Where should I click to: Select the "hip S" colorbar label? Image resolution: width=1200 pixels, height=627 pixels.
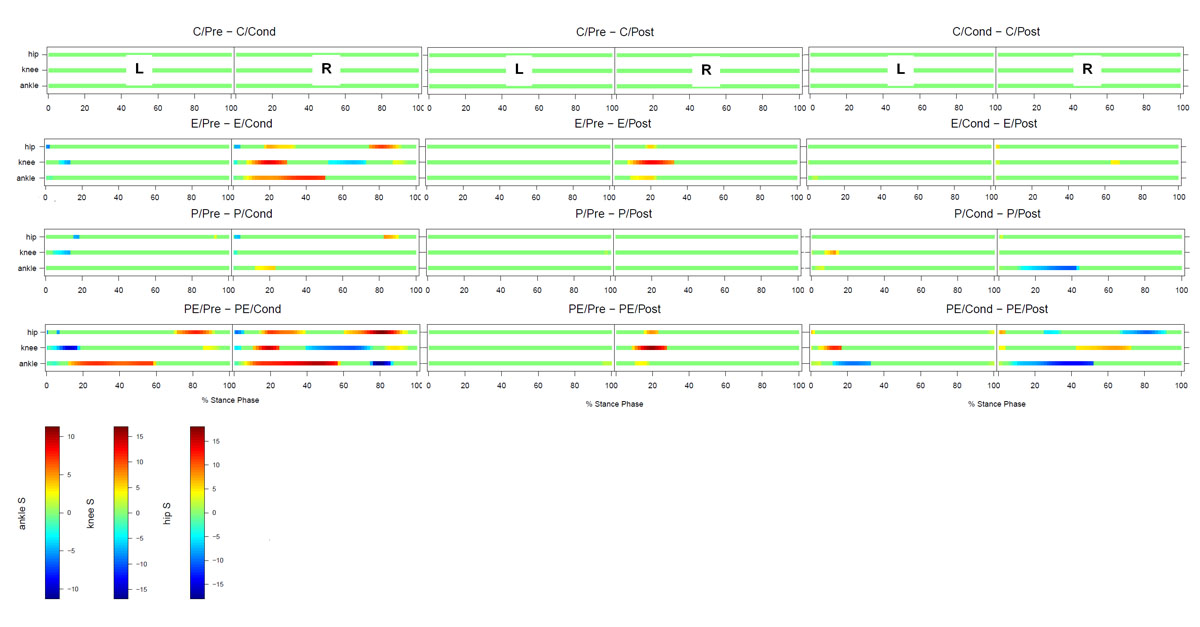pyautogui.click(x=166, y=512)
